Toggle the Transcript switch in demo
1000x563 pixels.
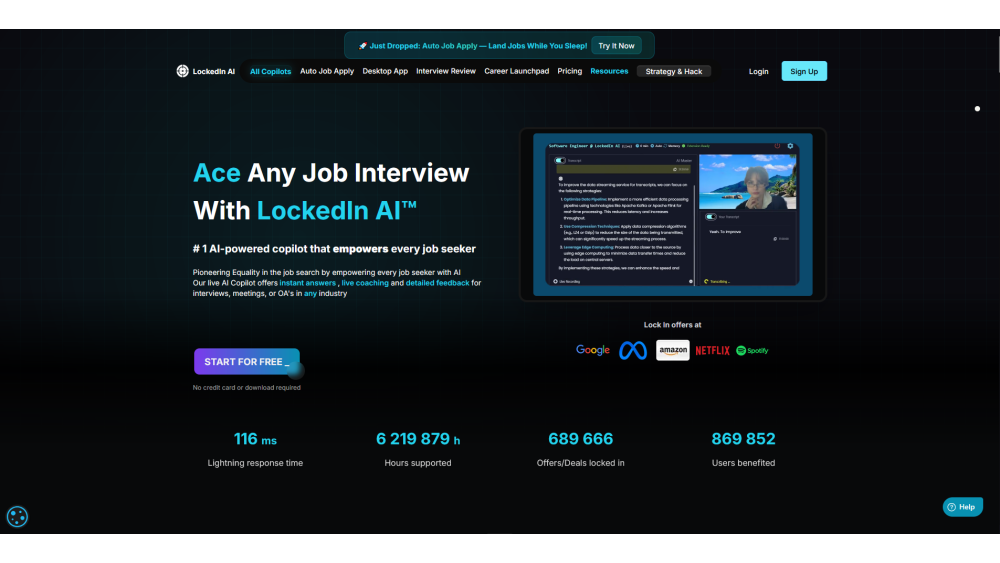point(560,160)
